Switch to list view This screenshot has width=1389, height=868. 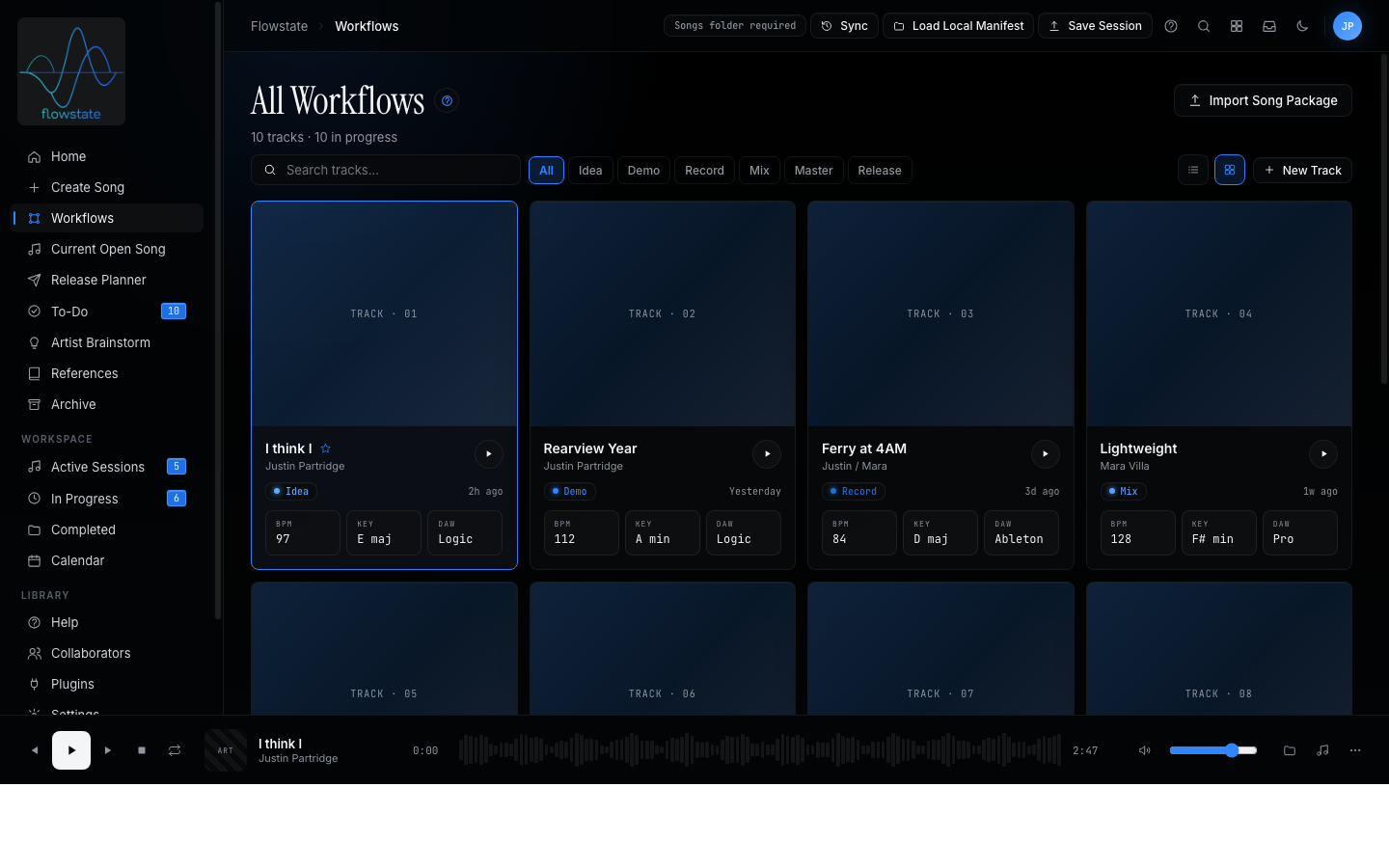[1193, 170]
